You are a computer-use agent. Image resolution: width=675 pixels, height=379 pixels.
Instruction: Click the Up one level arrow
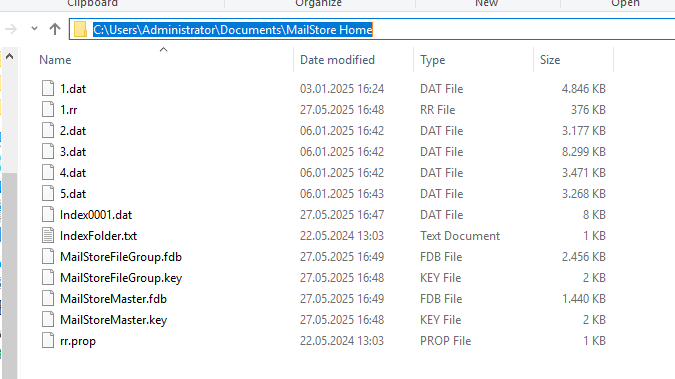[55, 29]
